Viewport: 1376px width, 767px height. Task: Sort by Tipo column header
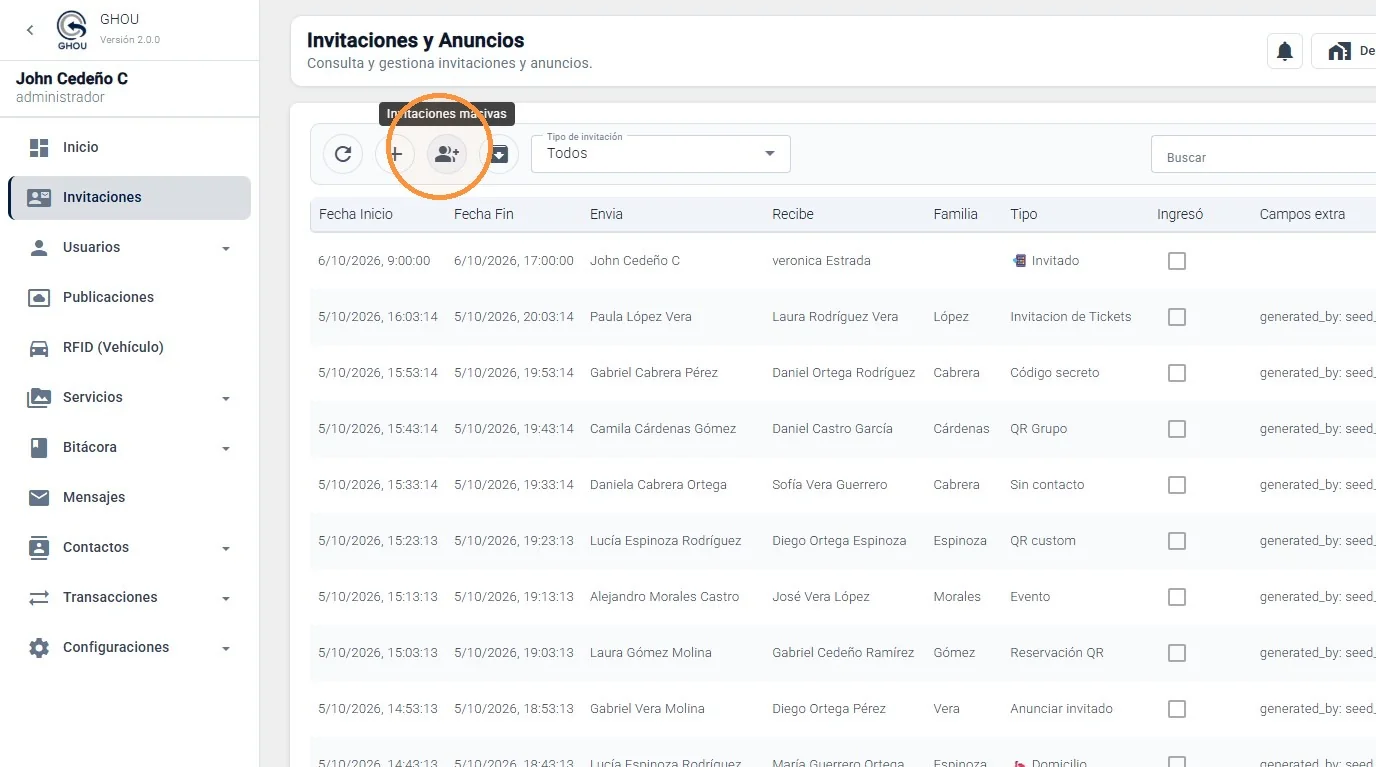click(1024, 214)
